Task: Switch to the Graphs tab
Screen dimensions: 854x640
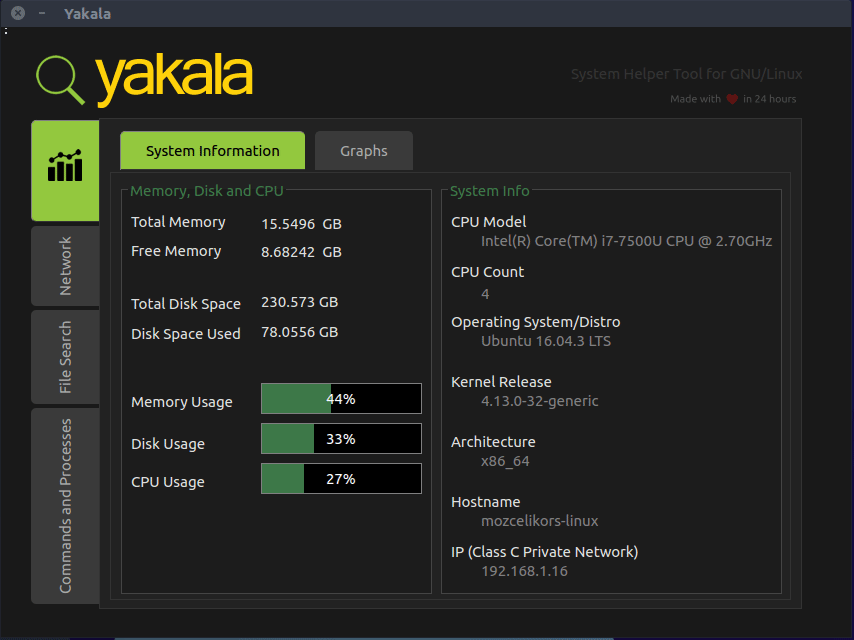Action: (x=364, y=150)
